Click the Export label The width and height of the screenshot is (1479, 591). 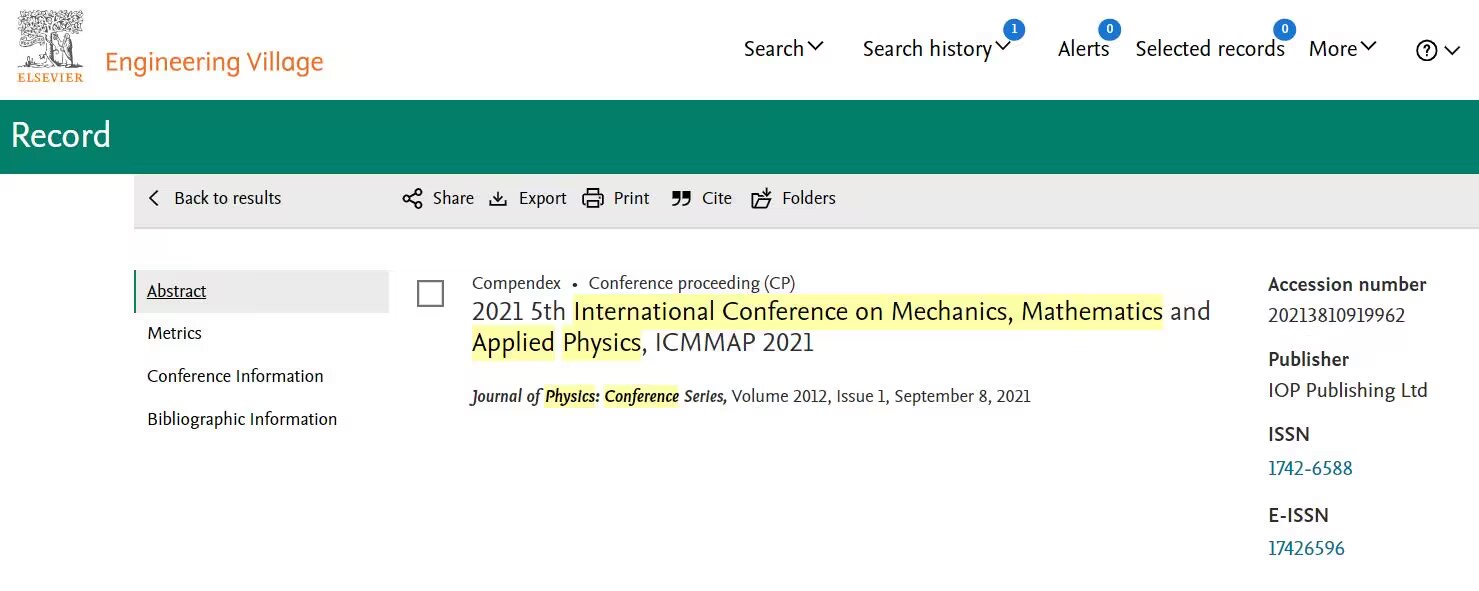coord(542,198)
